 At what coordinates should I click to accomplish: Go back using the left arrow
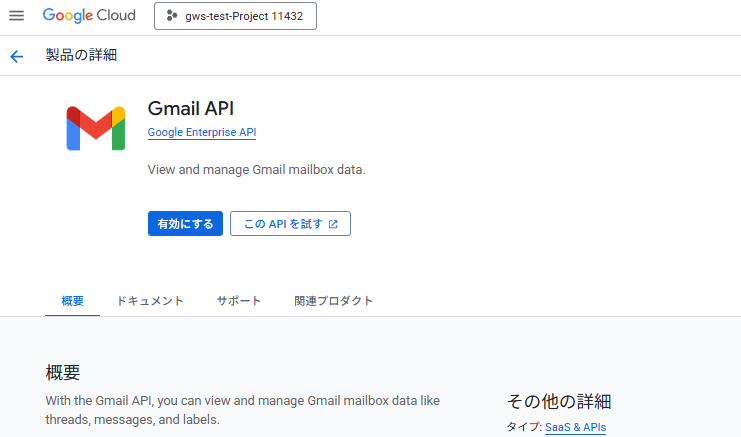[16, 56]
